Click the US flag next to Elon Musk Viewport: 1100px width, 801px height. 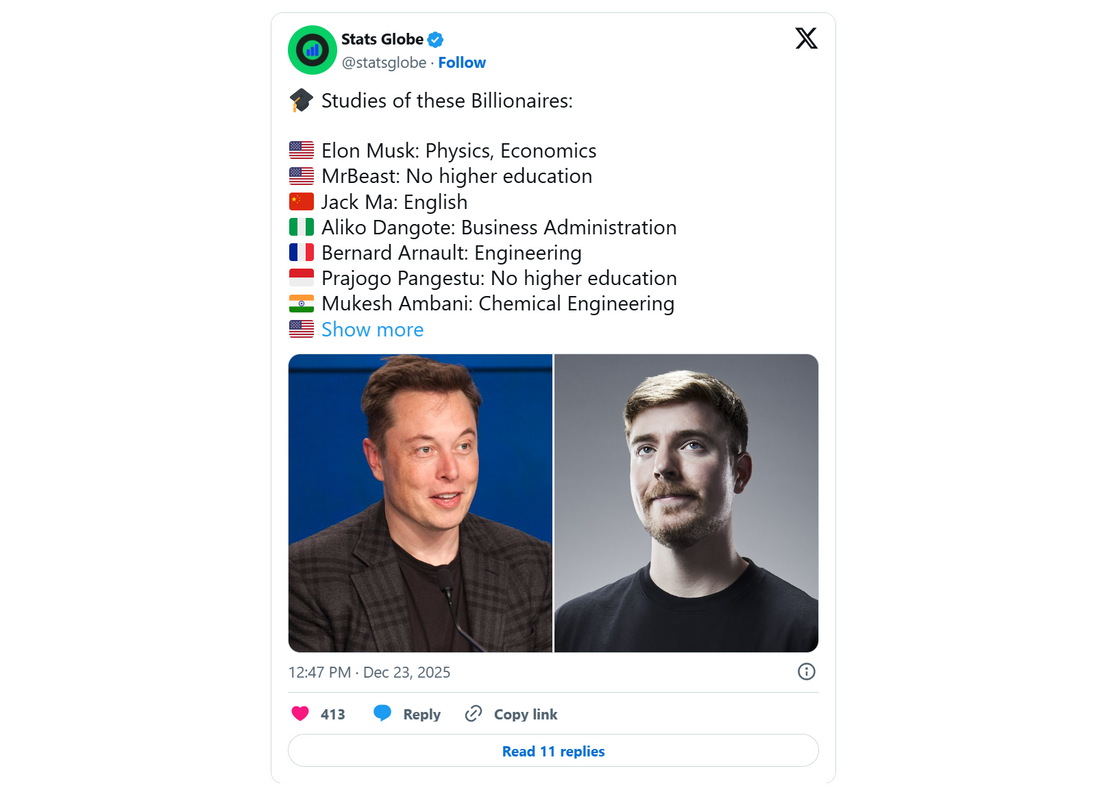301,150
